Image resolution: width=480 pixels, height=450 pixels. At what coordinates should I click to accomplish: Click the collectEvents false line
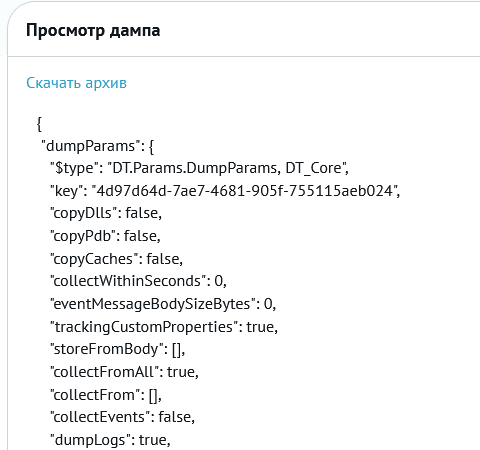(x=122, y=417)
